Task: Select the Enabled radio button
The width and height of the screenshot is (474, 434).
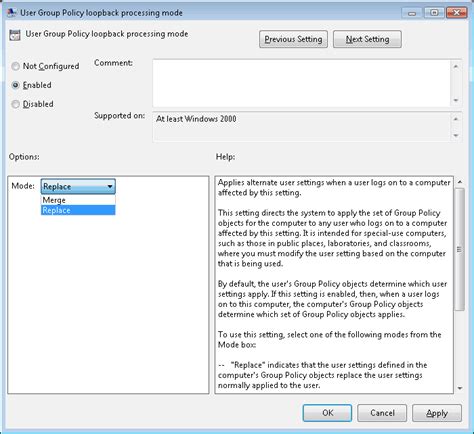Action: coord(15,85)
